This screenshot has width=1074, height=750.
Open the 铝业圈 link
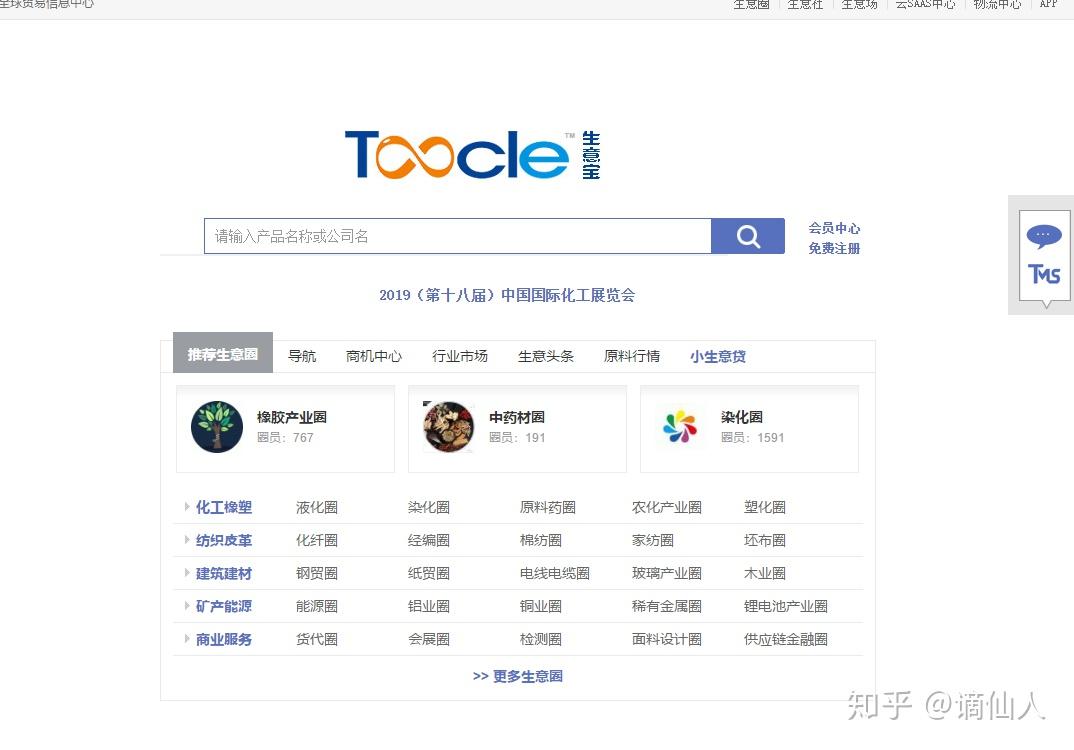pos(429,606)
